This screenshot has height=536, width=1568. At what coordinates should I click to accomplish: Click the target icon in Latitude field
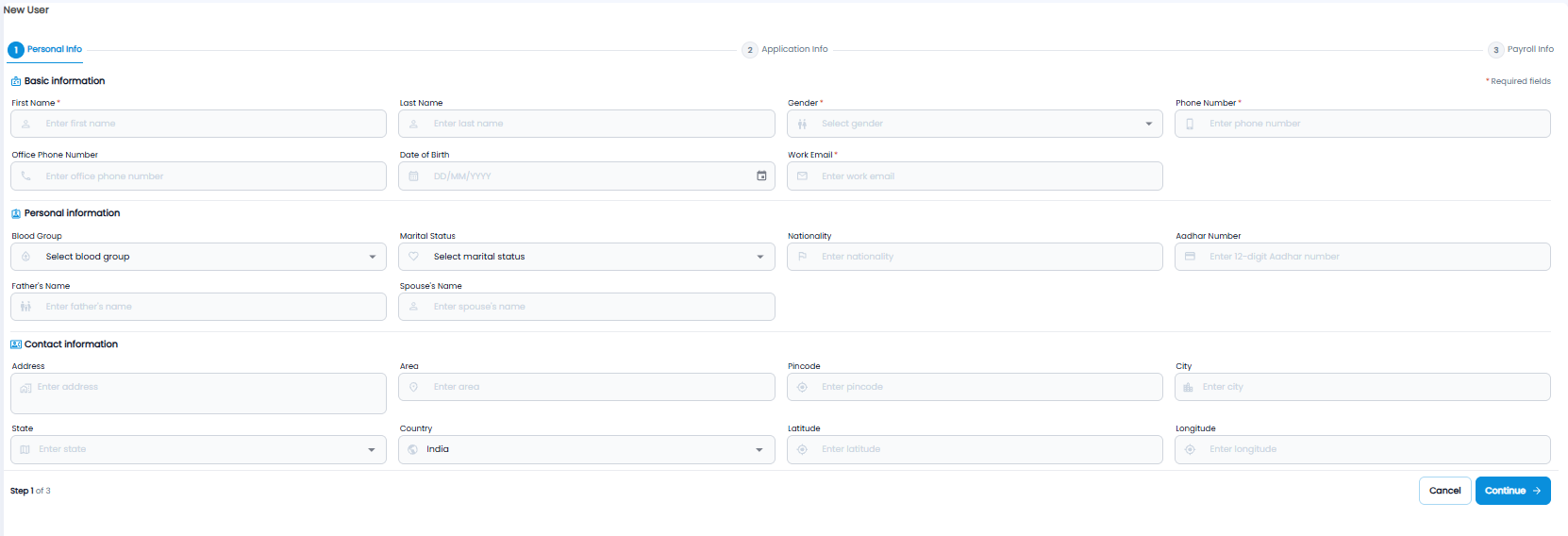(802, 450)
